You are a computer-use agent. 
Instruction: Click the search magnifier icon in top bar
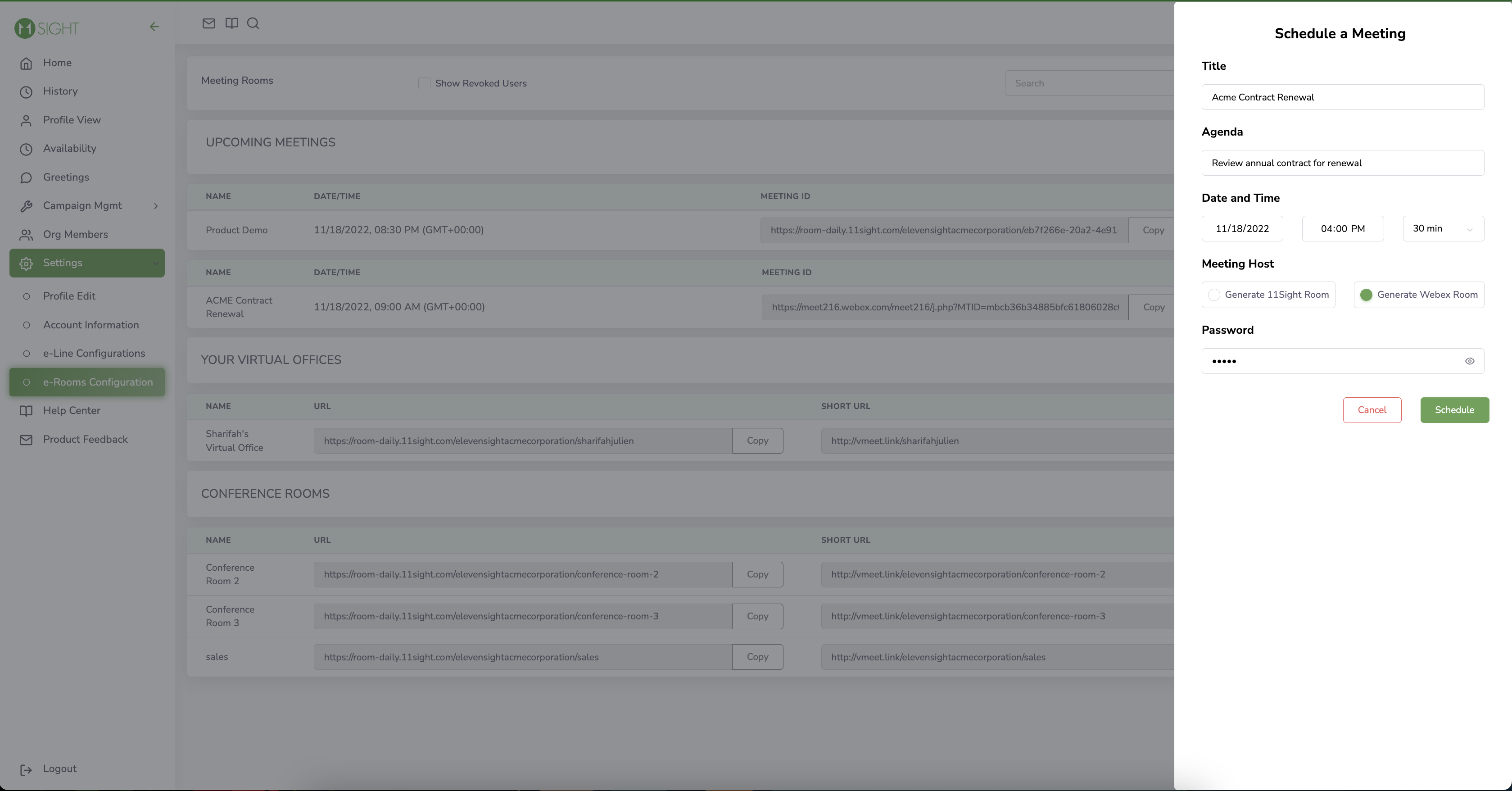[x=253, y=23]
